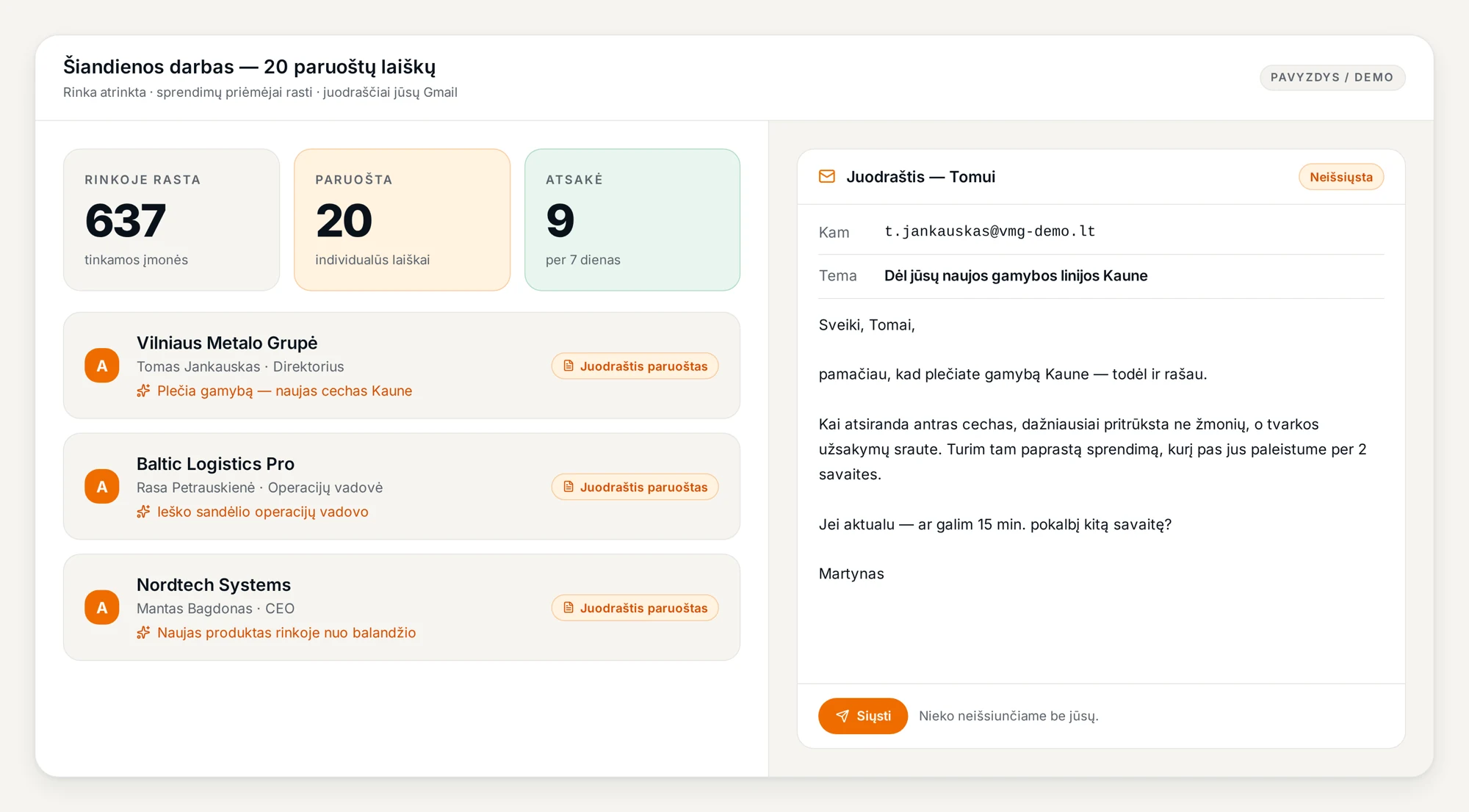The width and height of the screenshot is (1469, 812).
Task: Click the recipient email t.jankauskas@vmg-demo.lt
Action: click(989, 231)
